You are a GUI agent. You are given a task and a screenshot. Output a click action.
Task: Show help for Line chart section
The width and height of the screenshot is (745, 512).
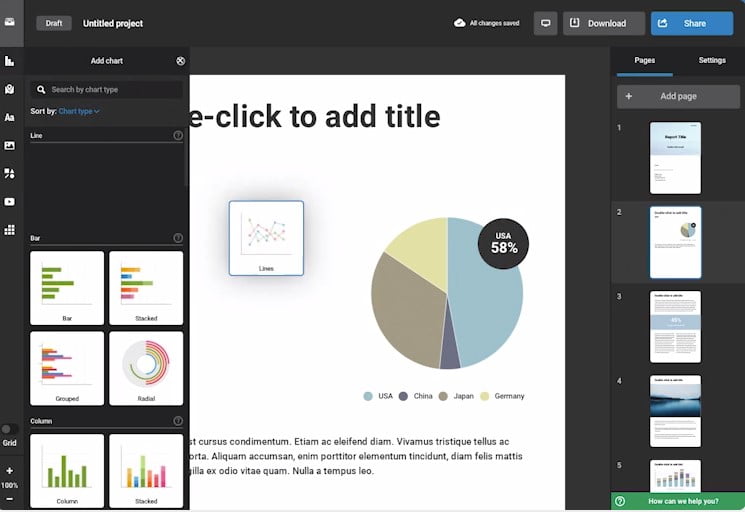coord(178,135)
